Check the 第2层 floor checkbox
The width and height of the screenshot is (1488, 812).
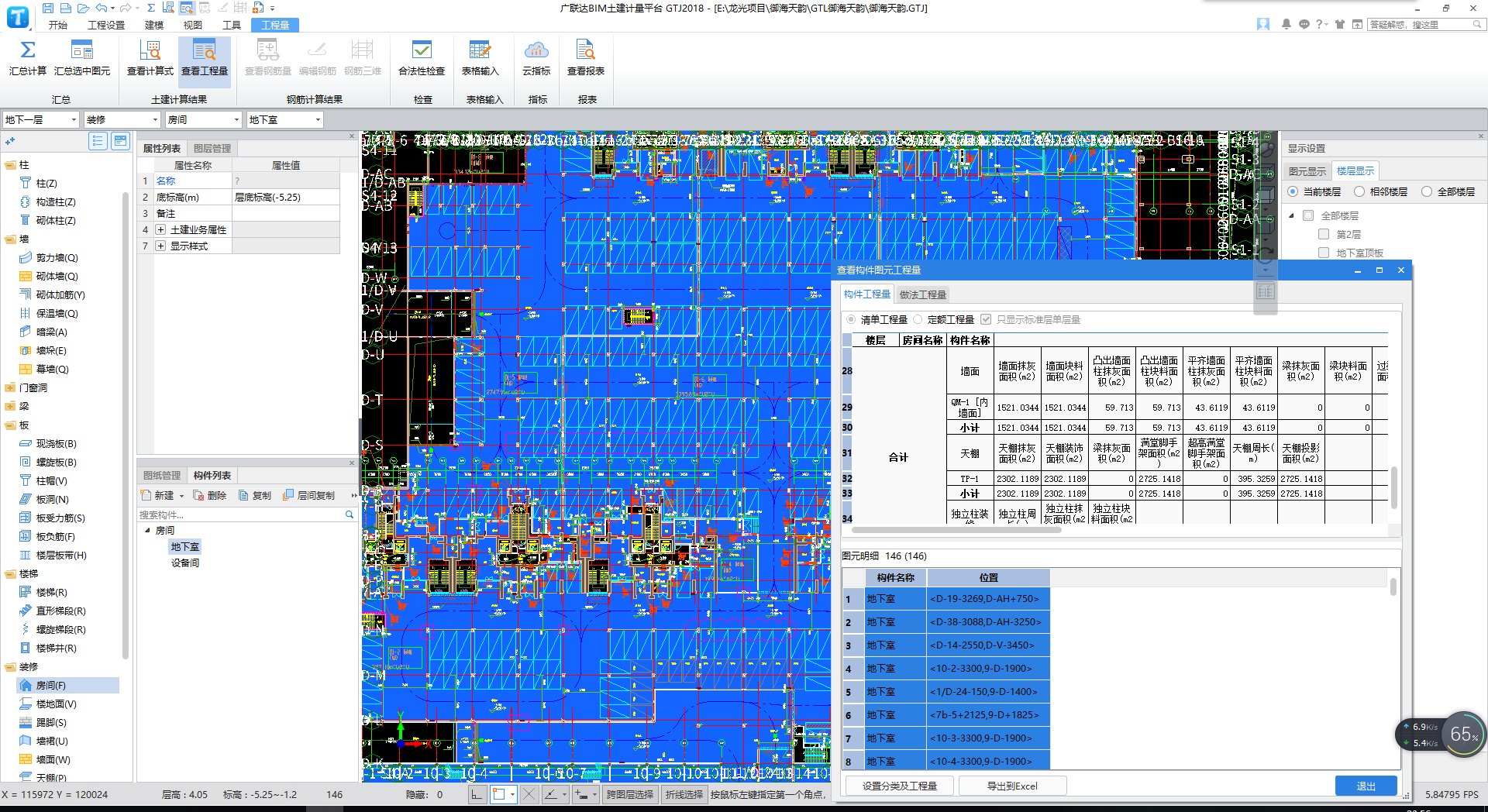[1324, 234]
